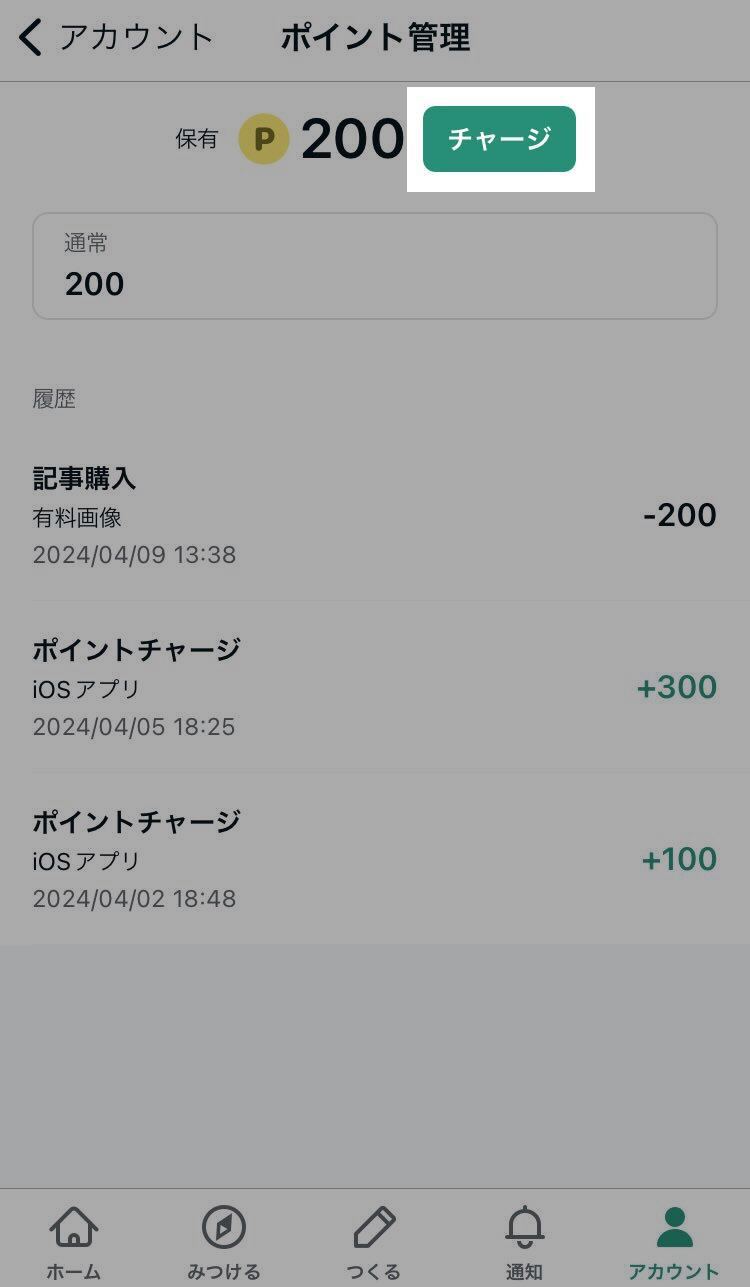Tap the +300 charge amount

pyautogui.click(x=677, y=687)
